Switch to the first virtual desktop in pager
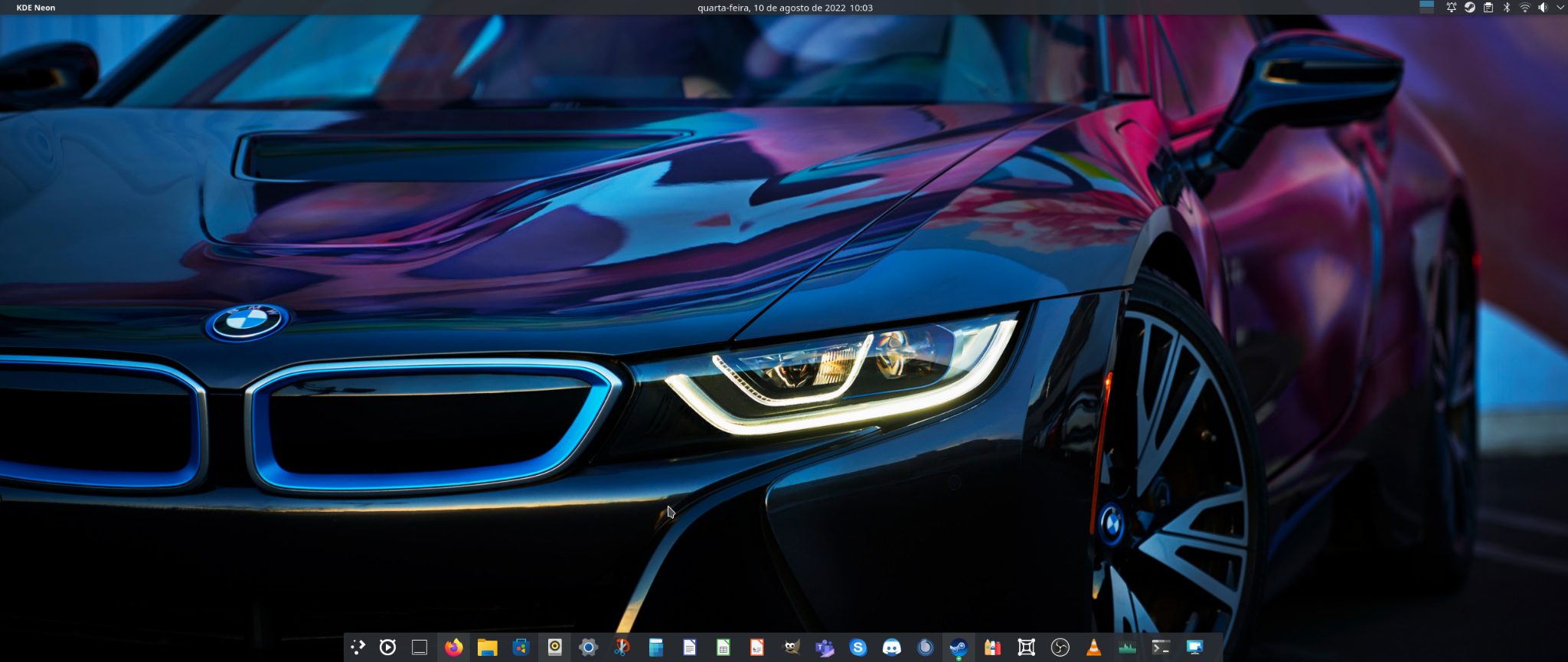This screenshot has width=1568, height=662. tap(1426, 4)
